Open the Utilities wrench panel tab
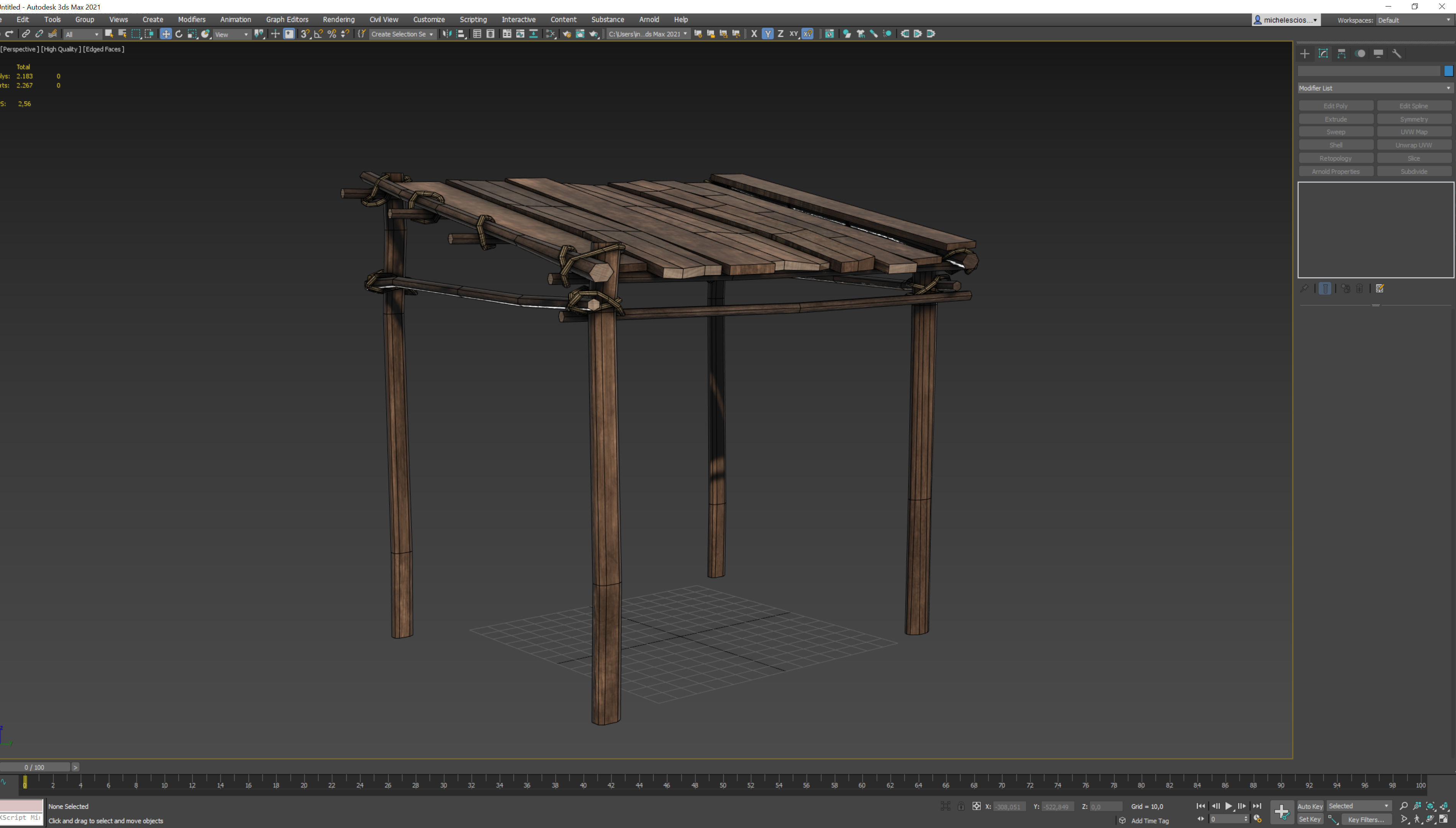 (1396, 53)
